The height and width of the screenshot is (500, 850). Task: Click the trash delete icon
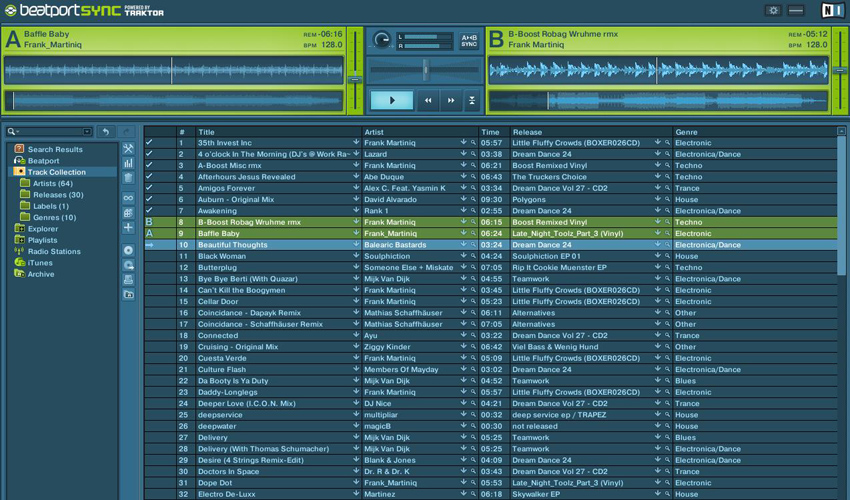[128, 178]
